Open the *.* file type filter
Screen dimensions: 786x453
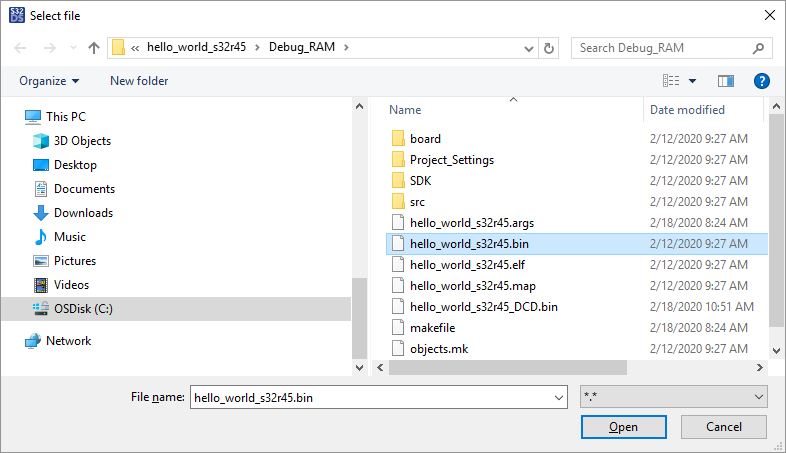coord(674,397)
